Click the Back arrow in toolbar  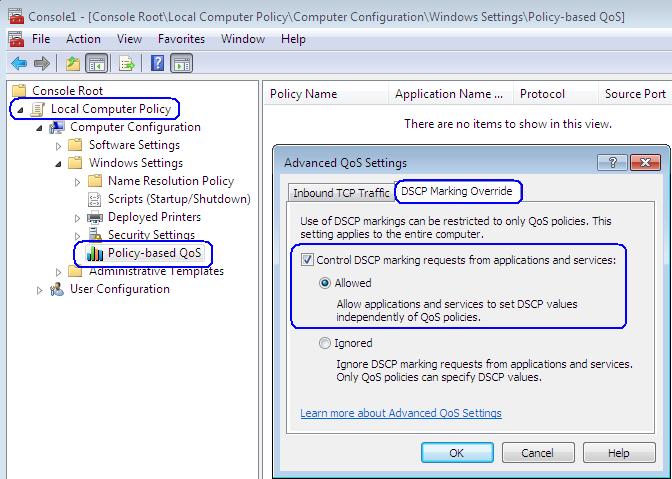18,63
